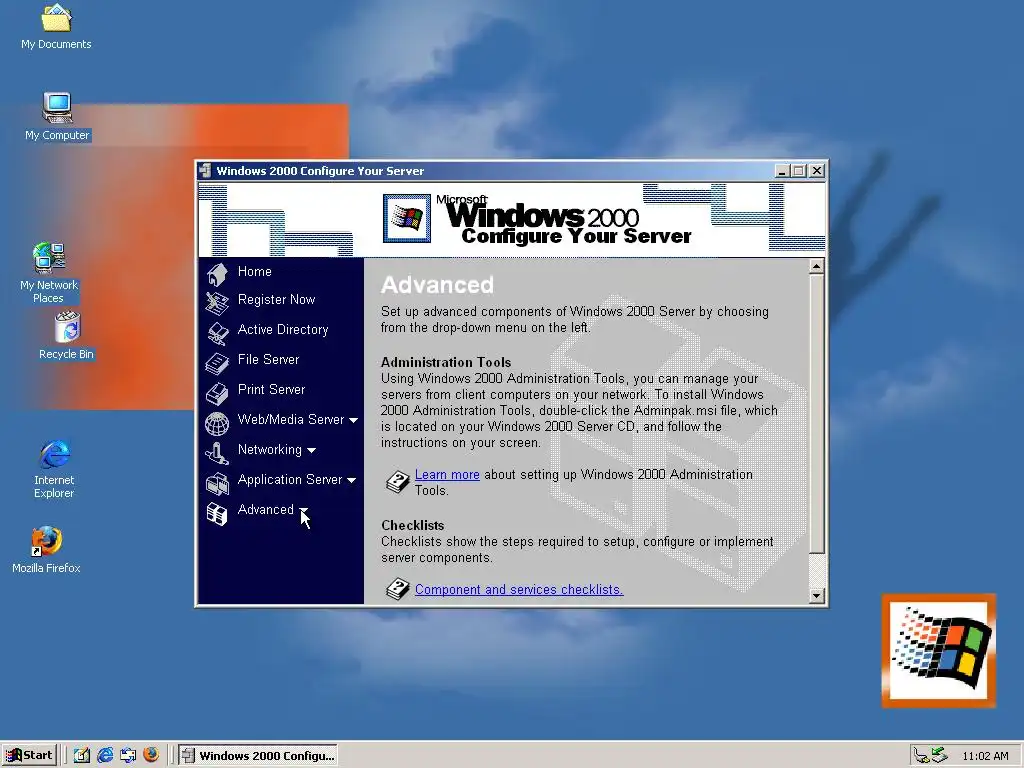Open the Start menu
1024x768 pixels.
(x=29, y=755)
